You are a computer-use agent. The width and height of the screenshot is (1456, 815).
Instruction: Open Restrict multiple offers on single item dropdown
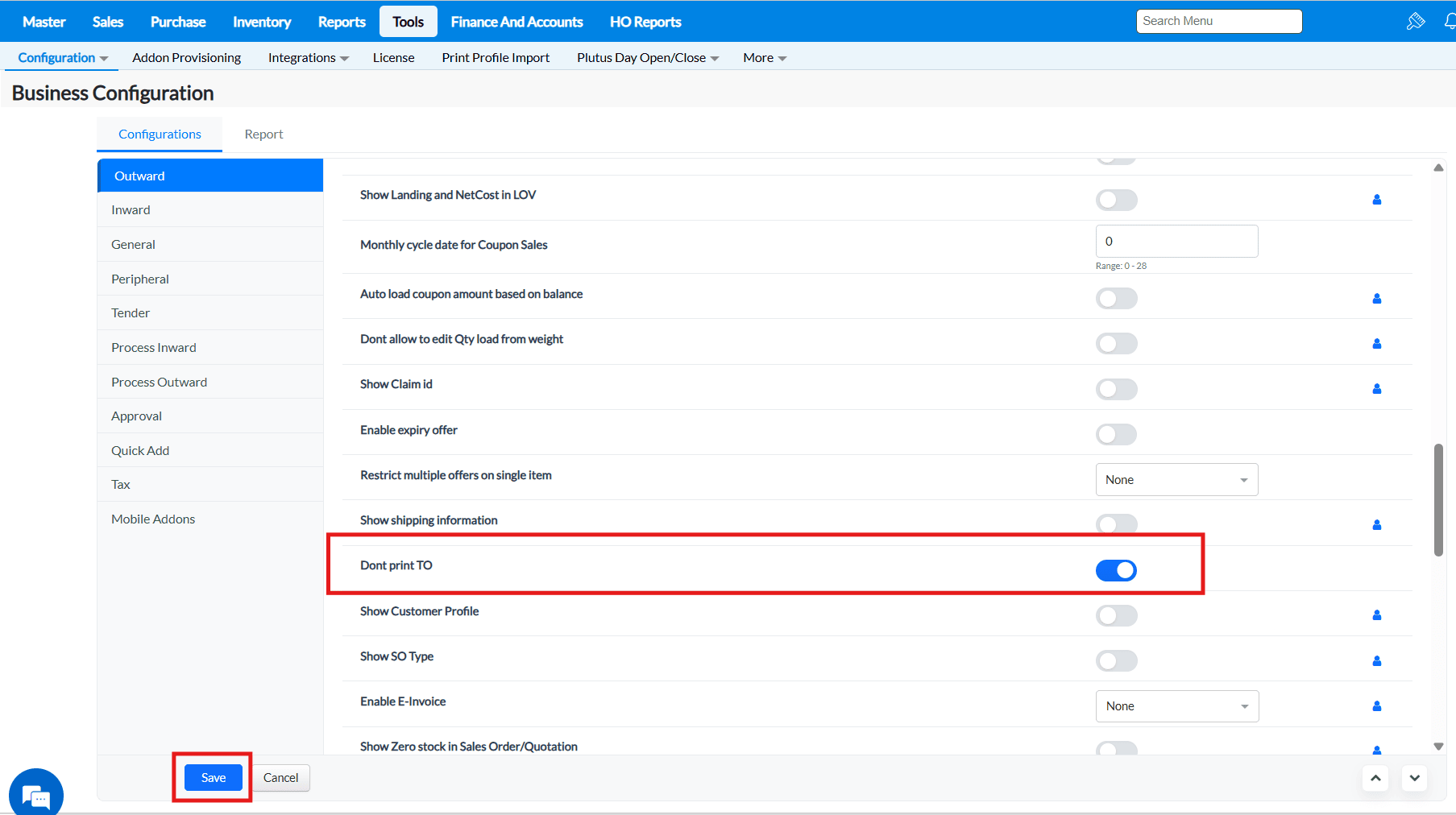[x=1176, y=480]
